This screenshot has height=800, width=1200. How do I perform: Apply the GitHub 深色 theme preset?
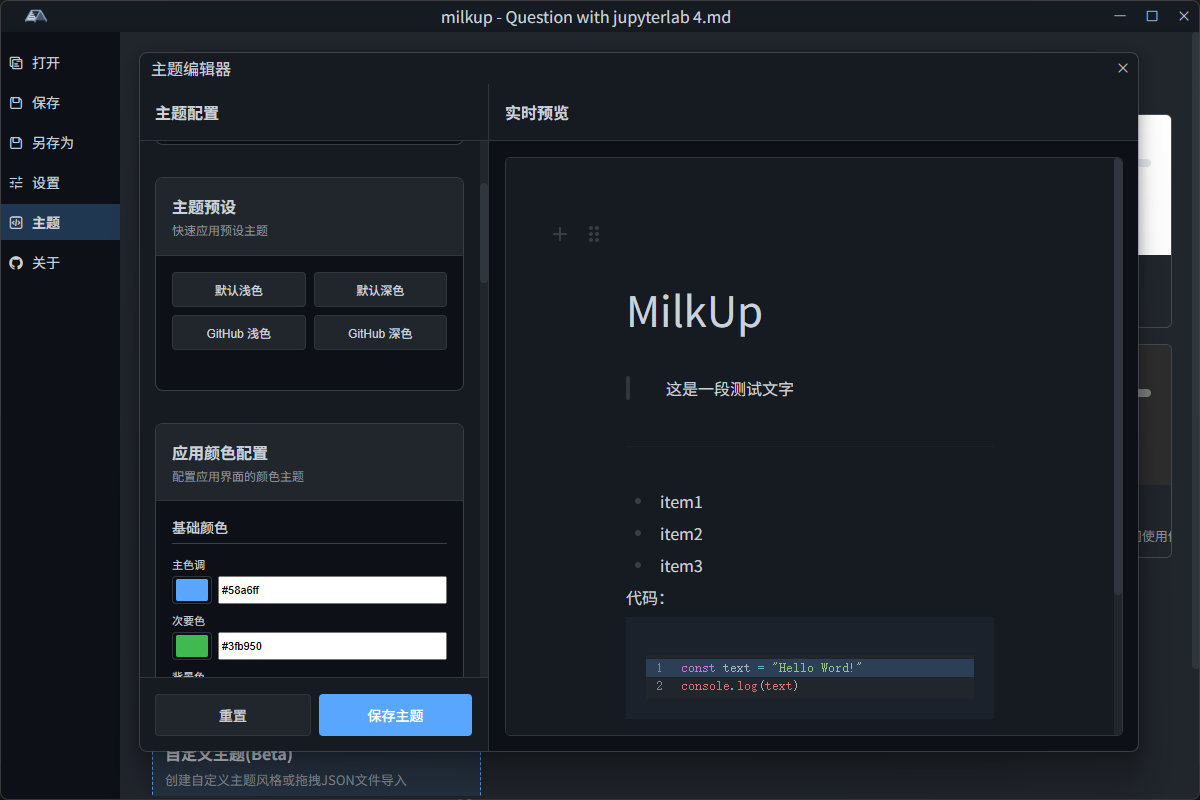(x=380, y=332)
